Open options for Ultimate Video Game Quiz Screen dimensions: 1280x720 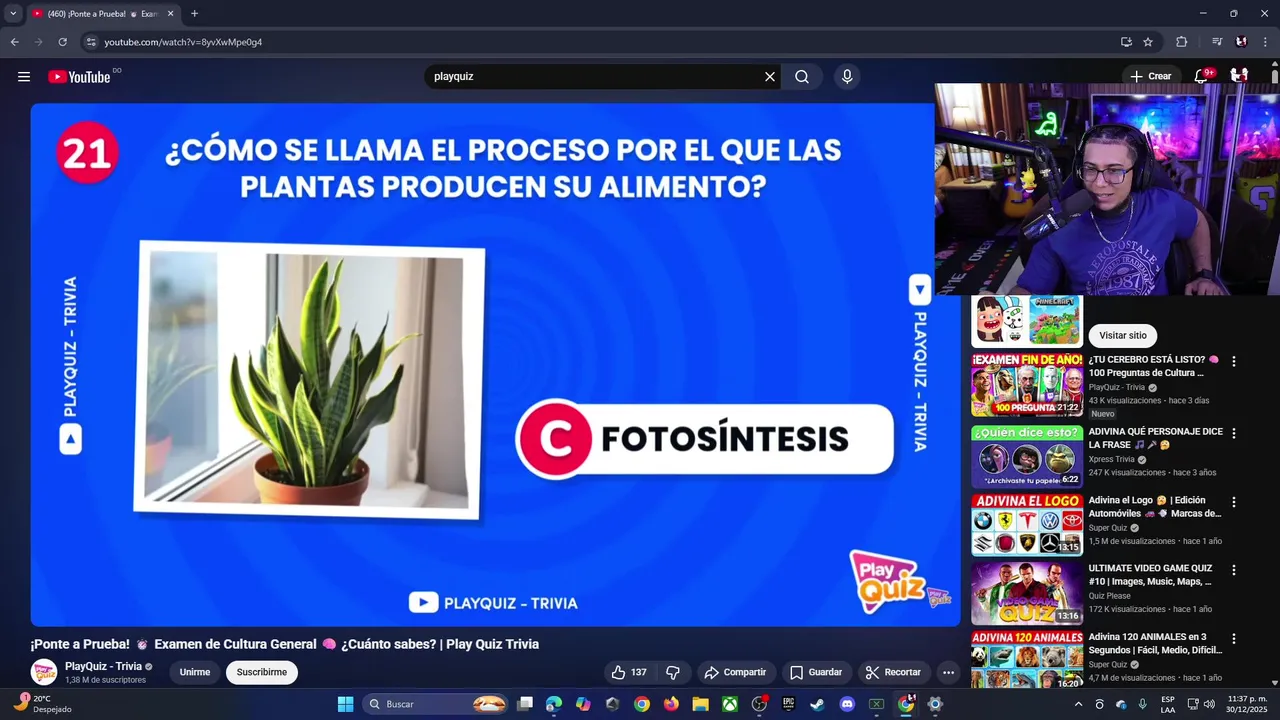pos(1233,570)
